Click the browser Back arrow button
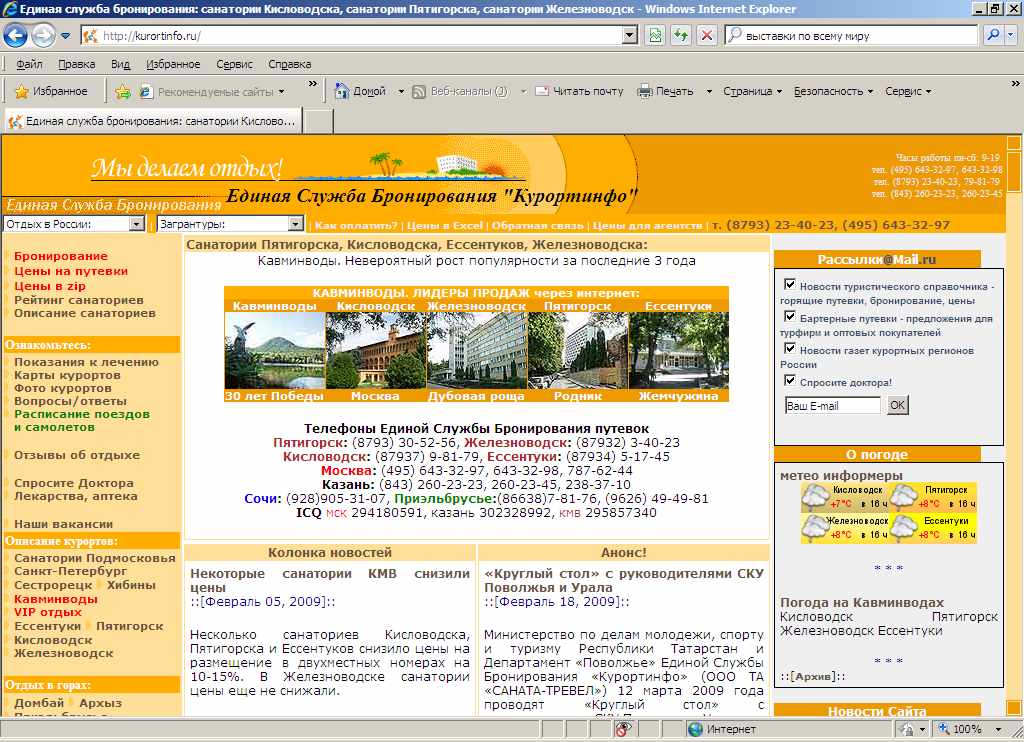Image resolution: width=1024 pixels, height=742 pixels. [16, 35]
